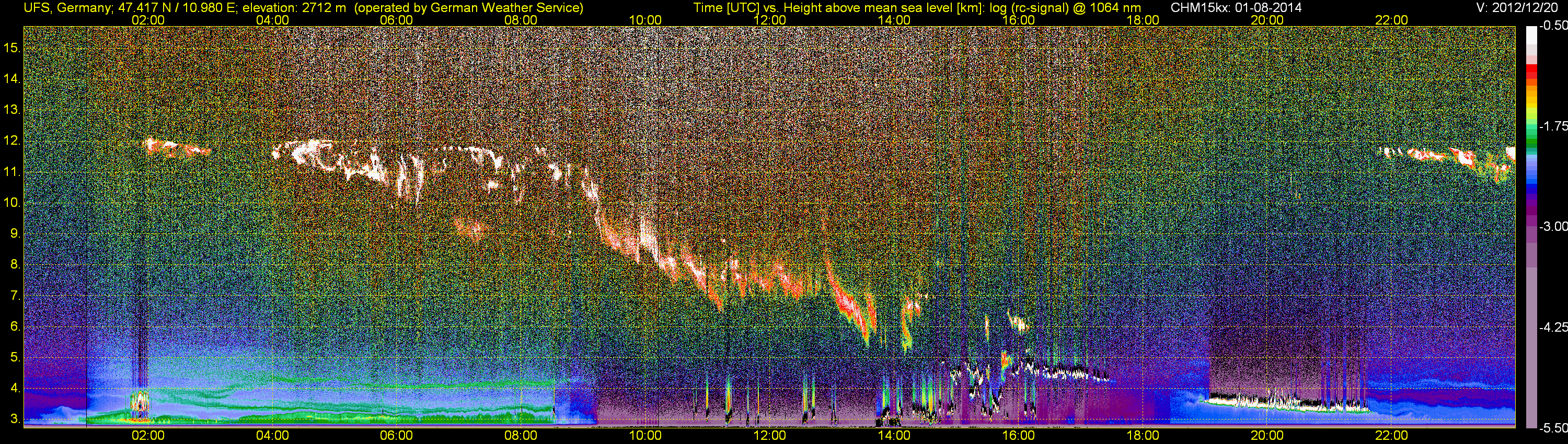Click the 20:00 label on the top time axis
Screen dimensions: 1568x444
[x=1267, y=19]
